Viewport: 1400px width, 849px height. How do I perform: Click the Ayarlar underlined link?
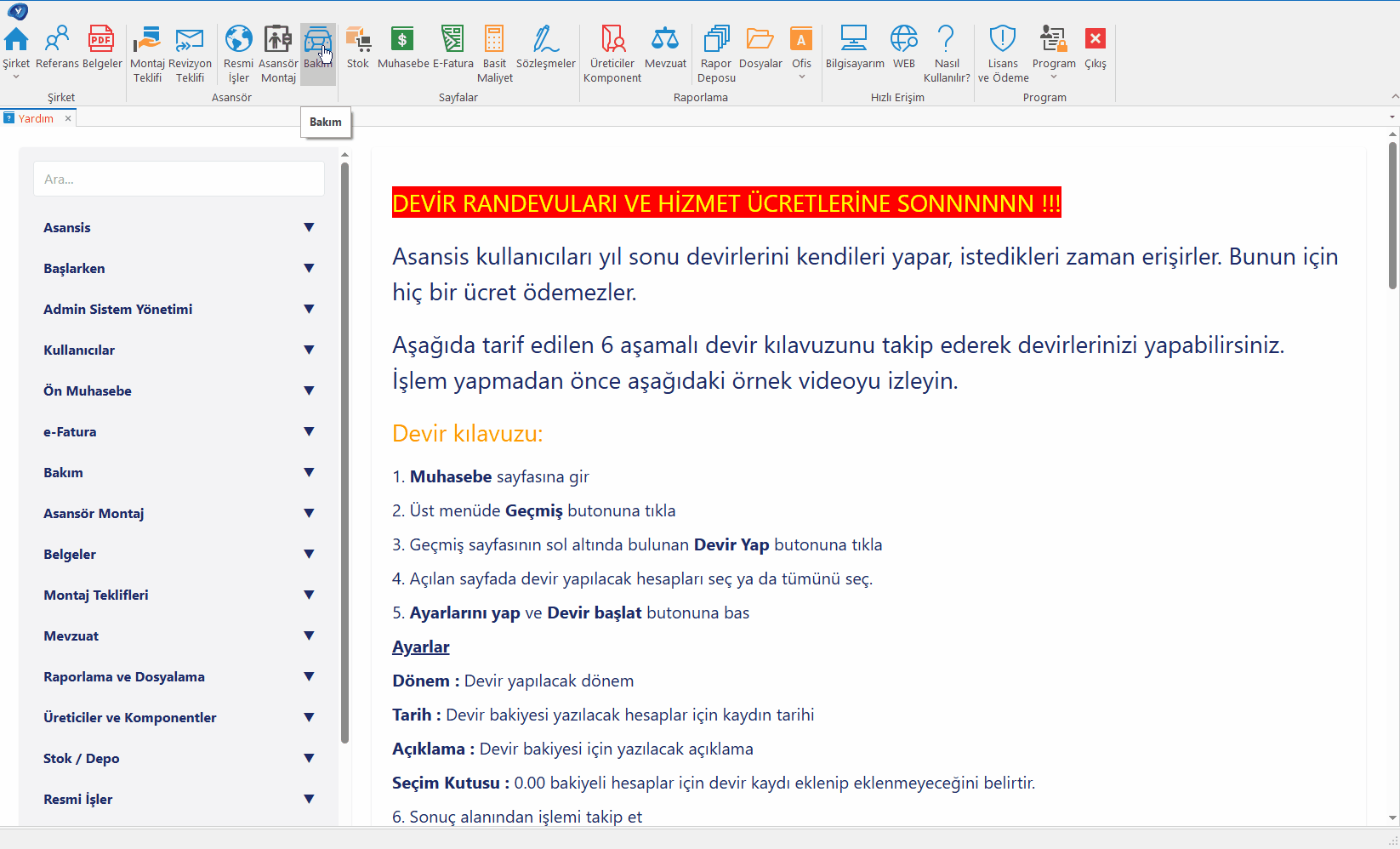click(420, 647)
